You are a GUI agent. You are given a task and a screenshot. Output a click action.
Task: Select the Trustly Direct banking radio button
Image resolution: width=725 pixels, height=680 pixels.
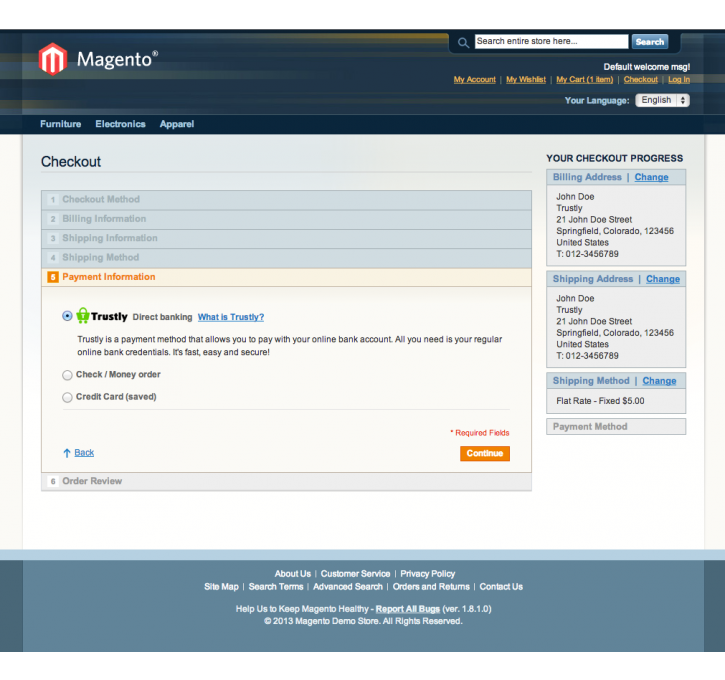(x=68, y=316)
